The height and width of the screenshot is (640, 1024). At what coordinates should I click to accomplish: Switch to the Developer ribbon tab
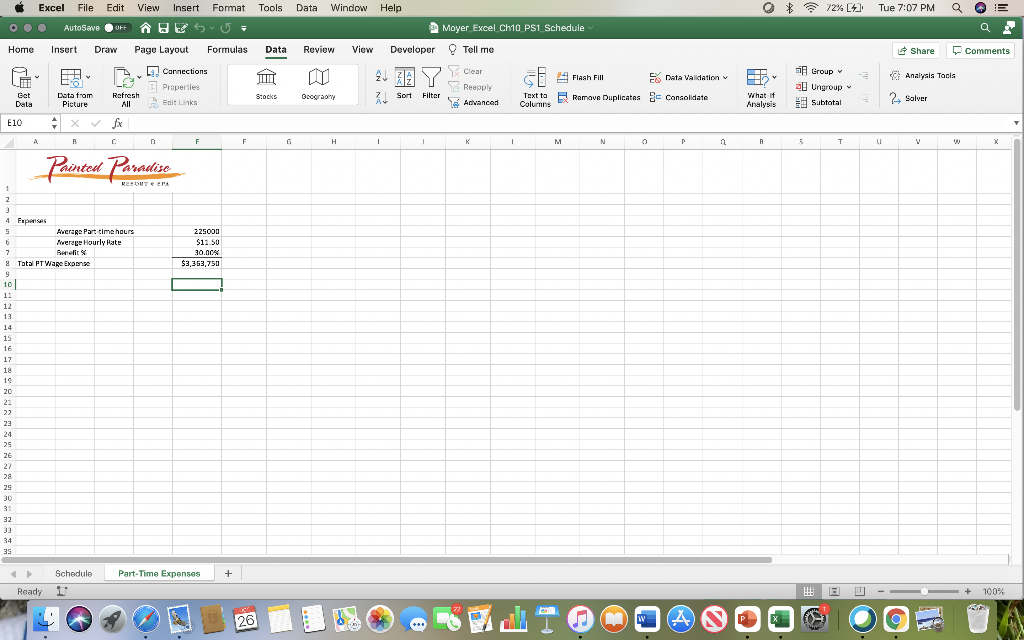412,50
